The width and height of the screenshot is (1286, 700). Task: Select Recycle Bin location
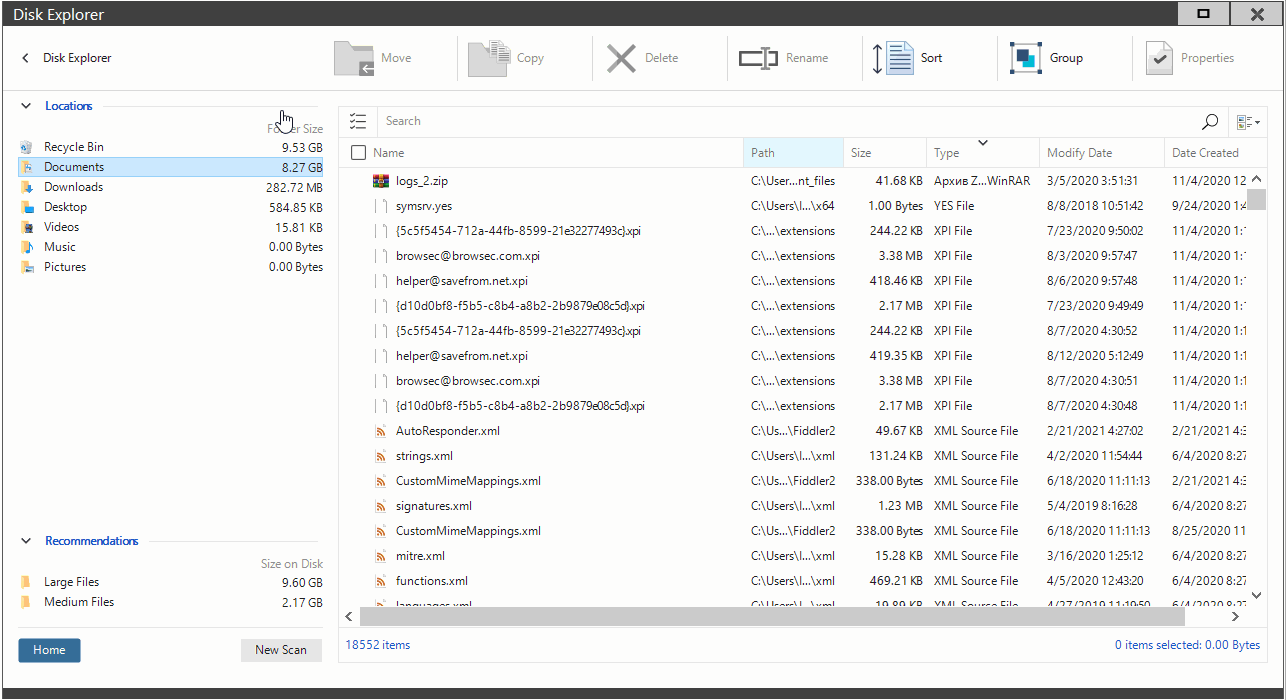[x=73, y=147]
